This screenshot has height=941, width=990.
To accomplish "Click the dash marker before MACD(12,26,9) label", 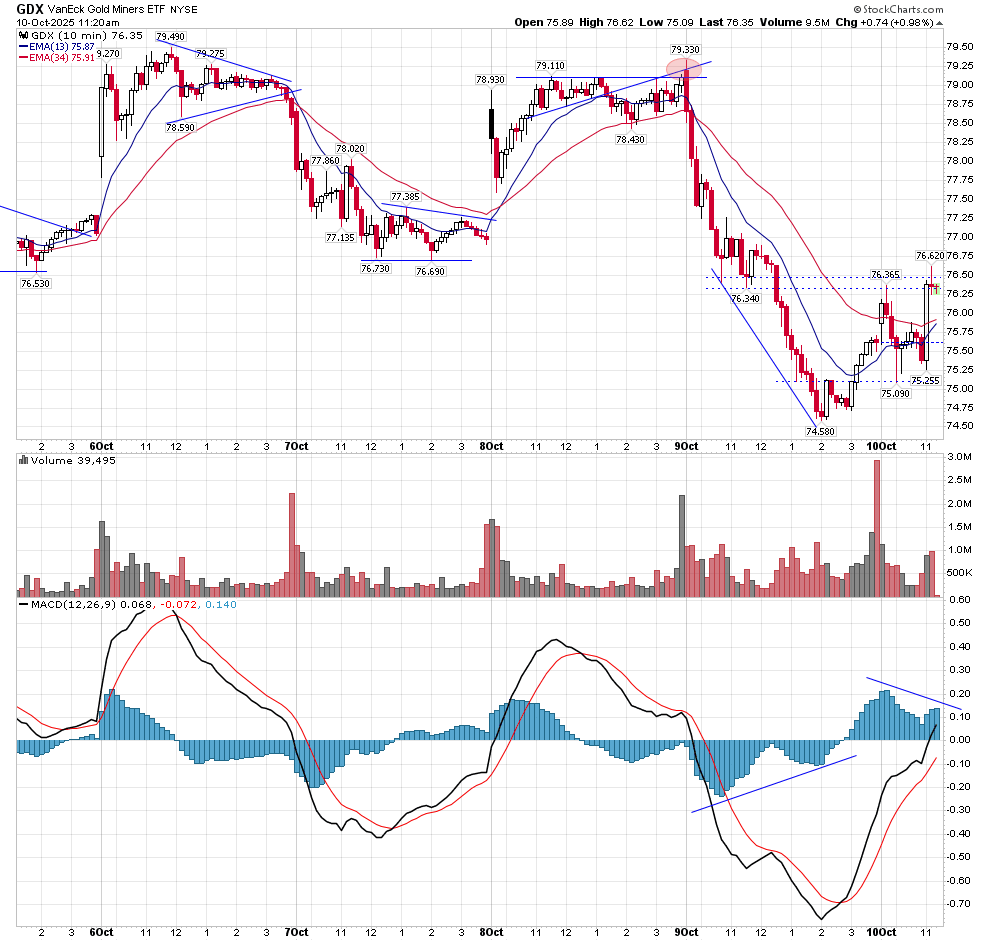I will point(24,605).
